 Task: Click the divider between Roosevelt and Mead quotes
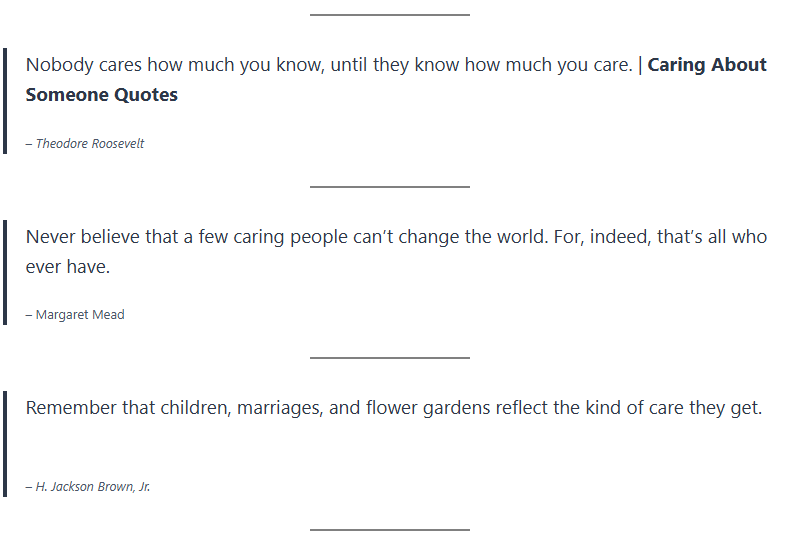tap(389, 186)
